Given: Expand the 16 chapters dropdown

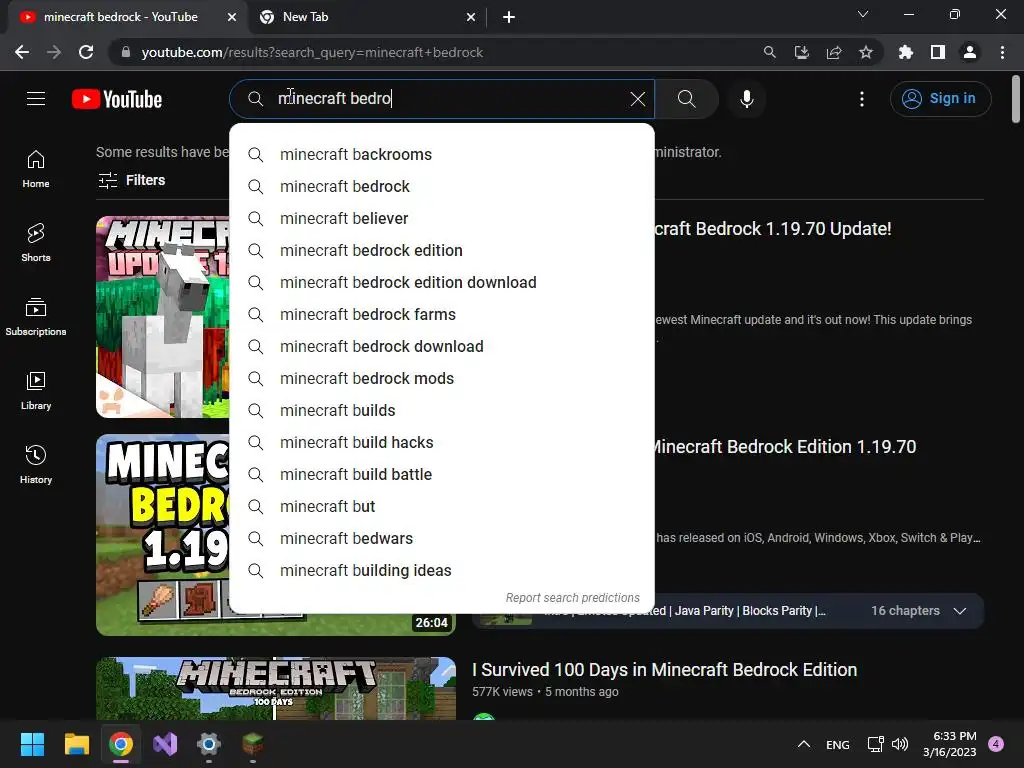Looking at the screenshot, I should [959, 611].
